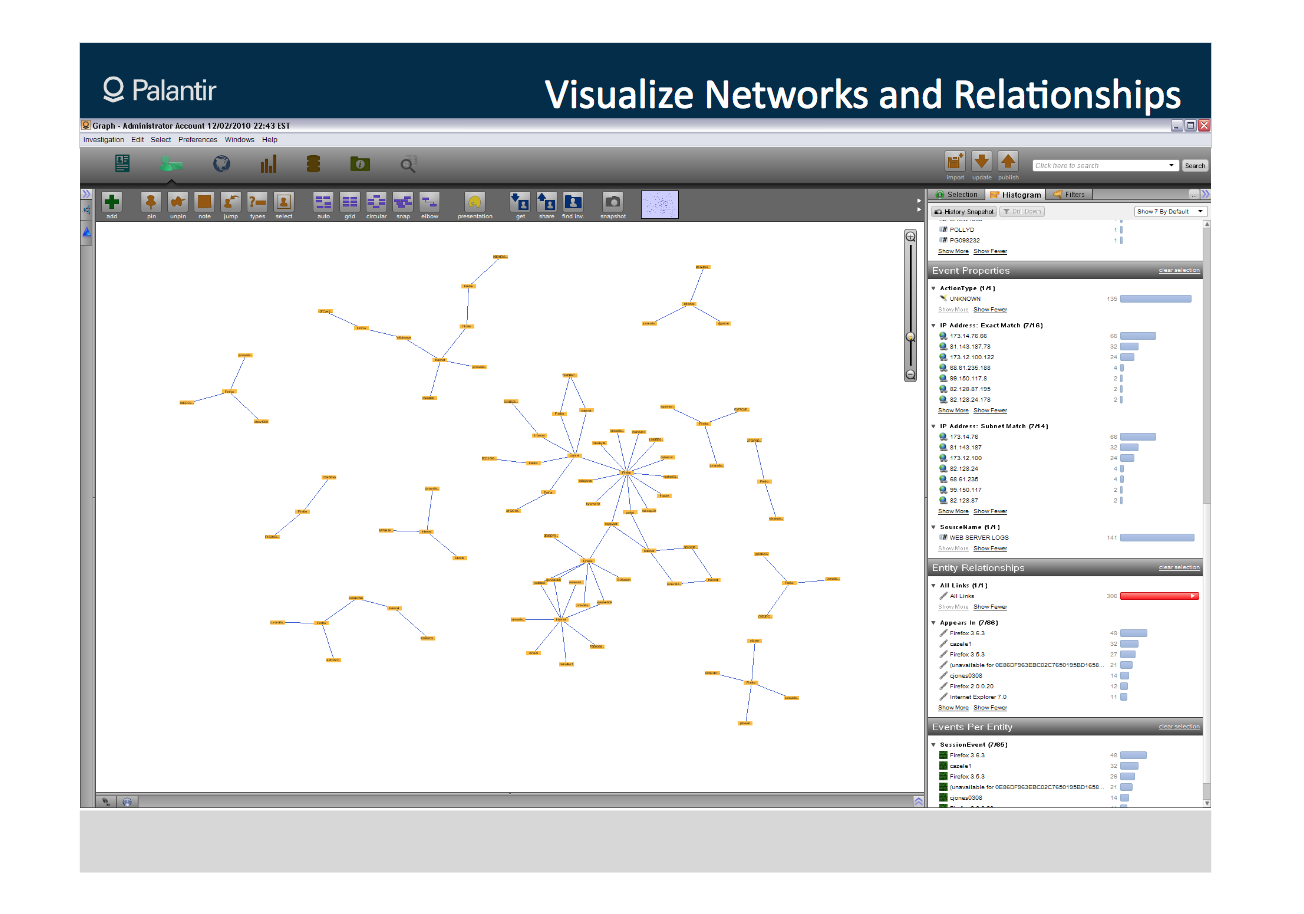Open the Edit menu

[138, 140]
